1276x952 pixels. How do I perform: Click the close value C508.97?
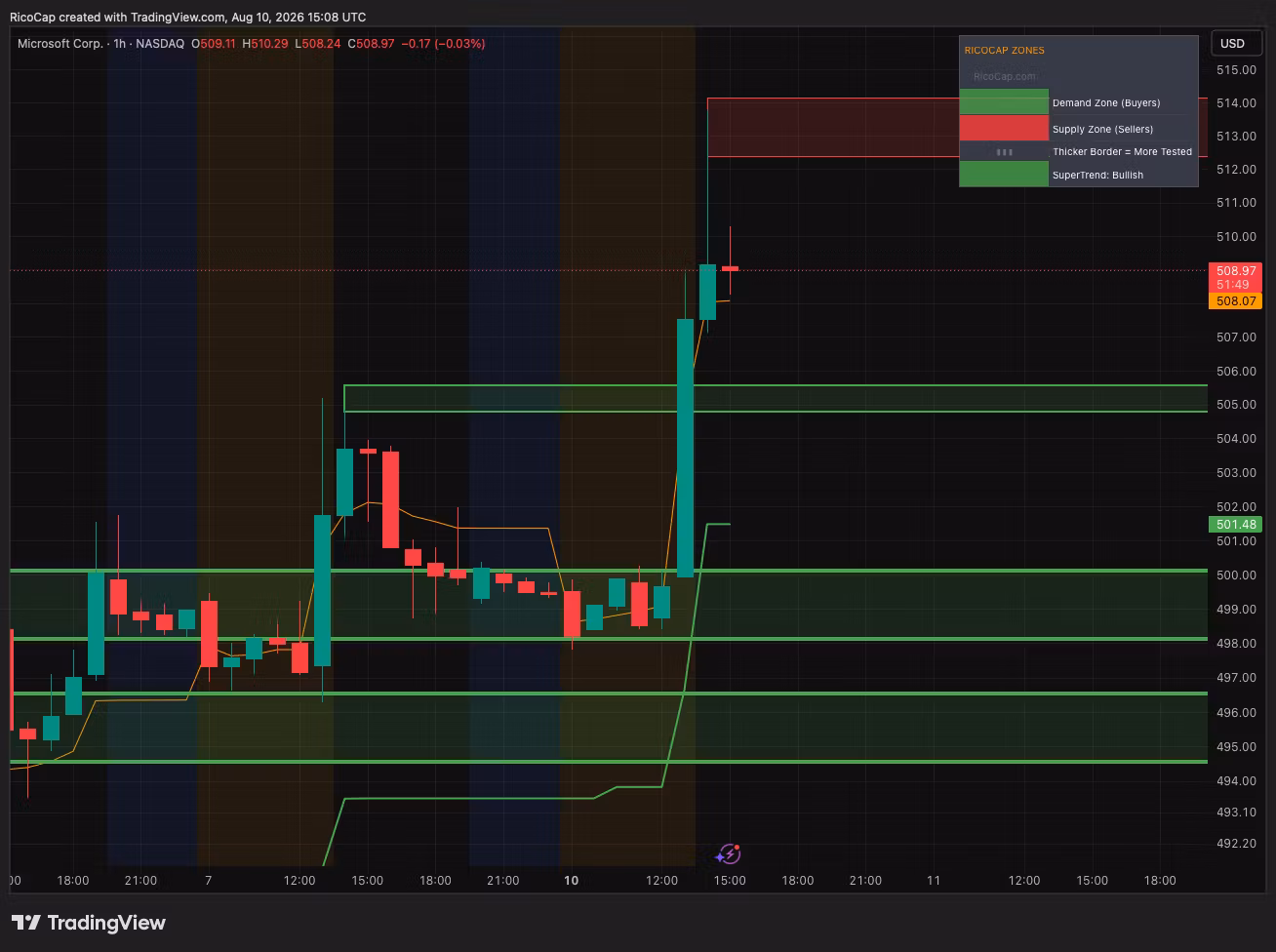click(x=371, y=44)
